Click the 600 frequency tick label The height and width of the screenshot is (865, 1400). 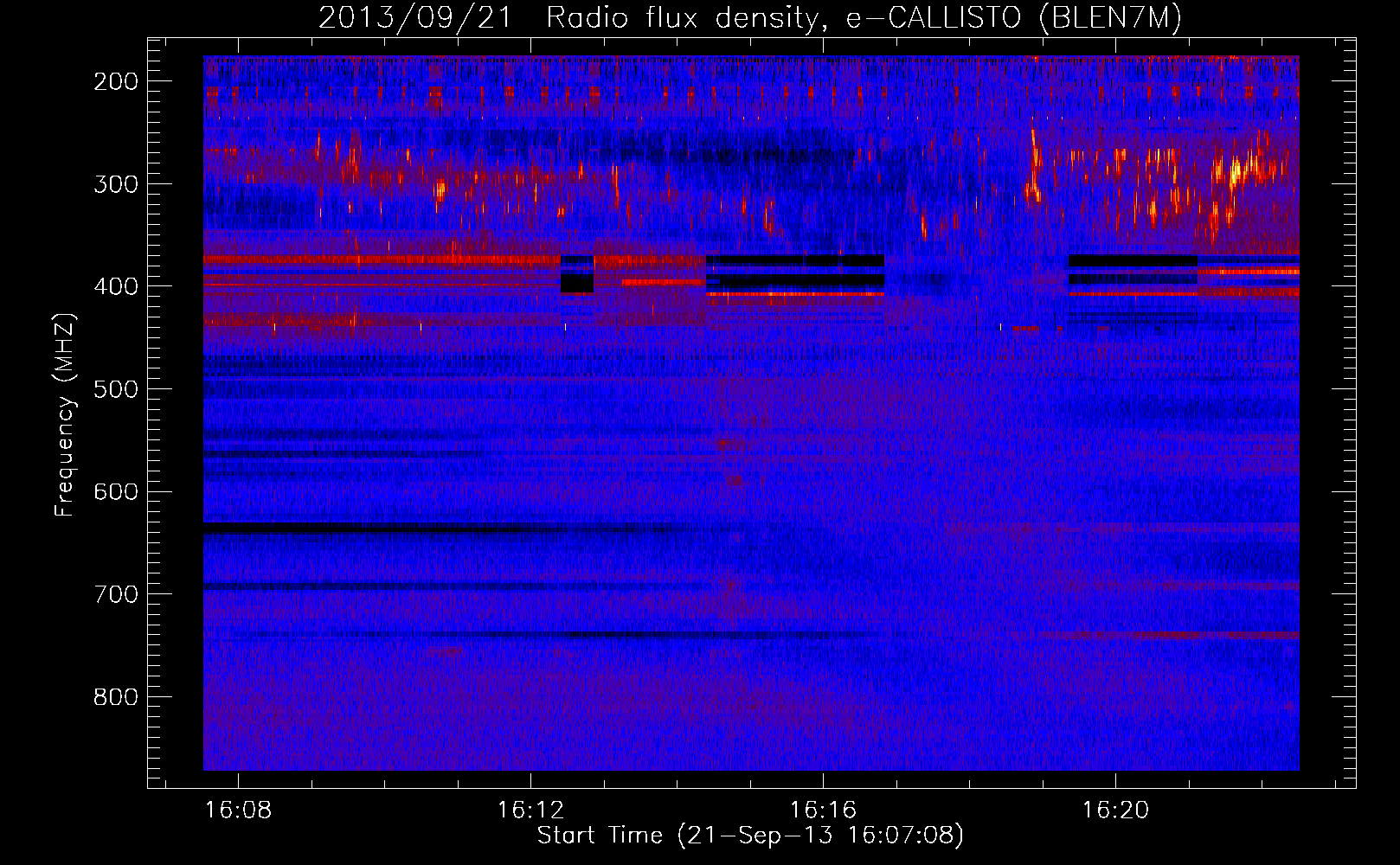click(x=116, y=491)
